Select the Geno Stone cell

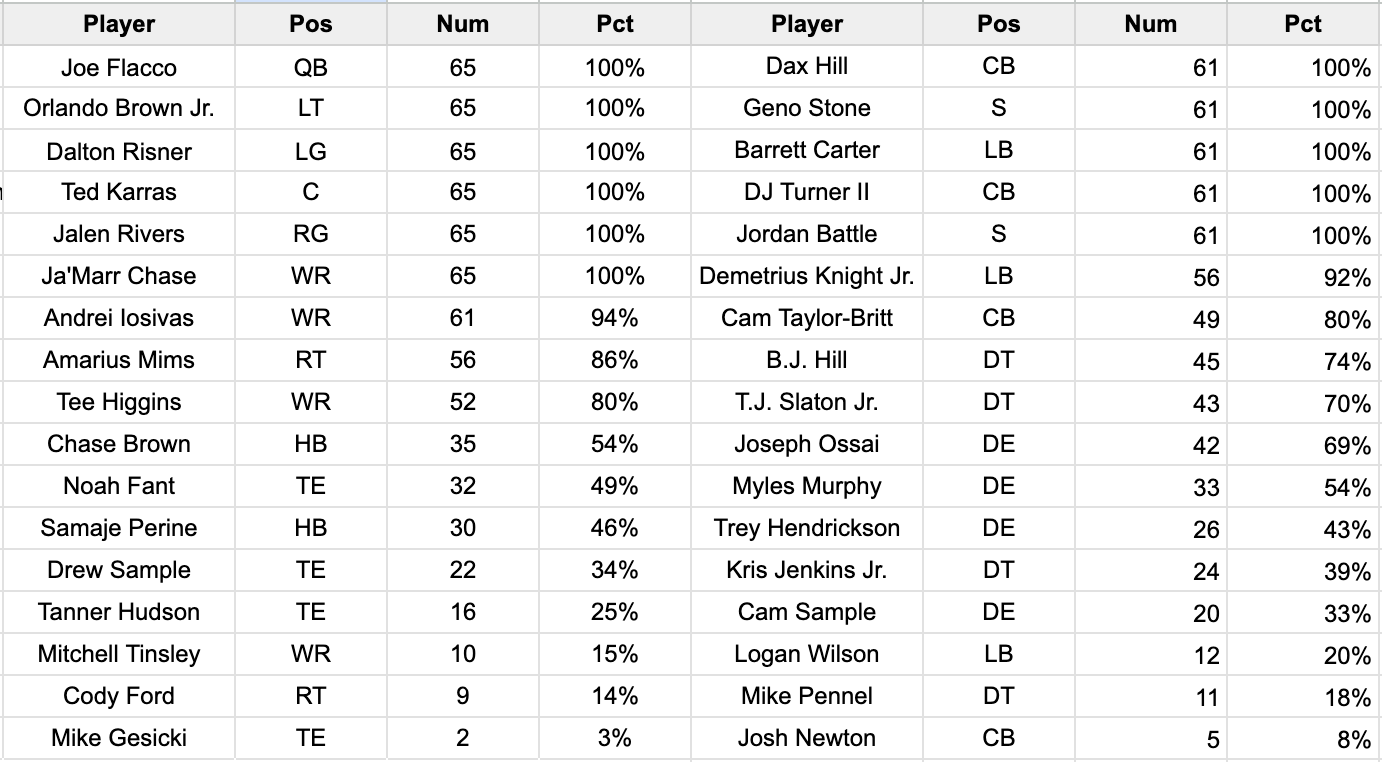pyautogui.click(x=806, y=108)
